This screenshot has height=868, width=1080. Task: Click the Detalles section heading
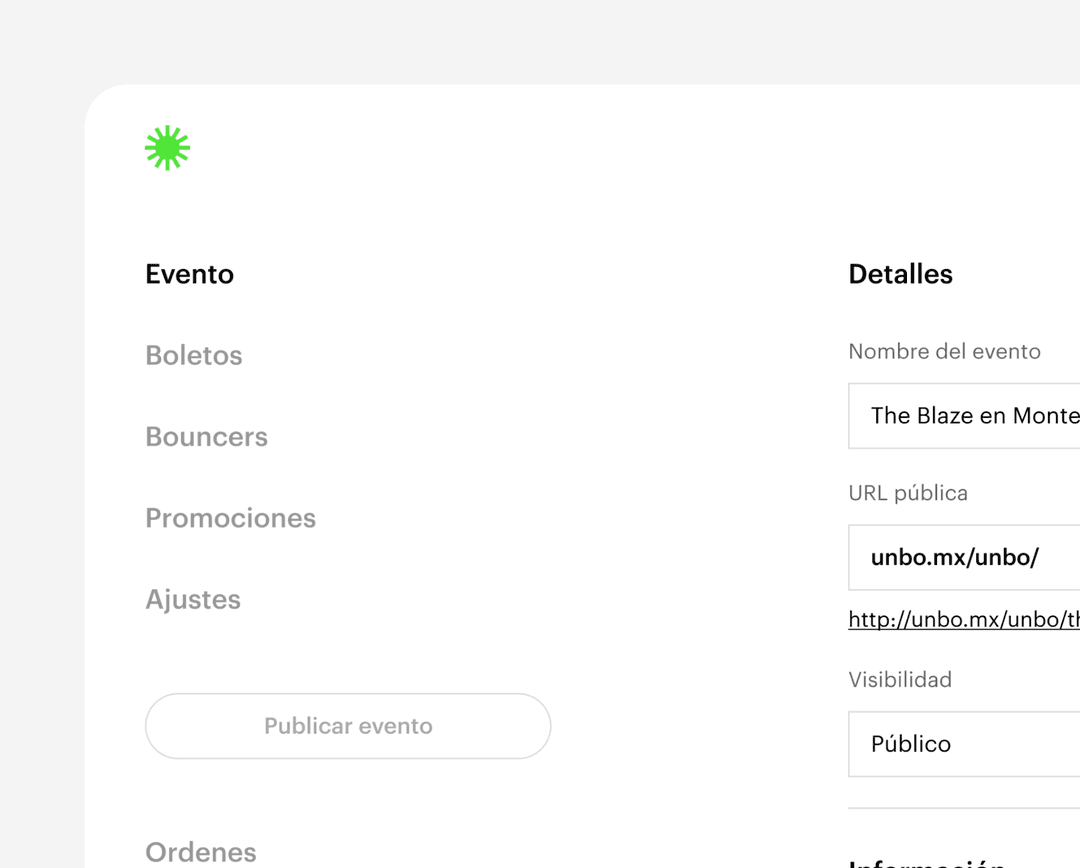point(900,273)
